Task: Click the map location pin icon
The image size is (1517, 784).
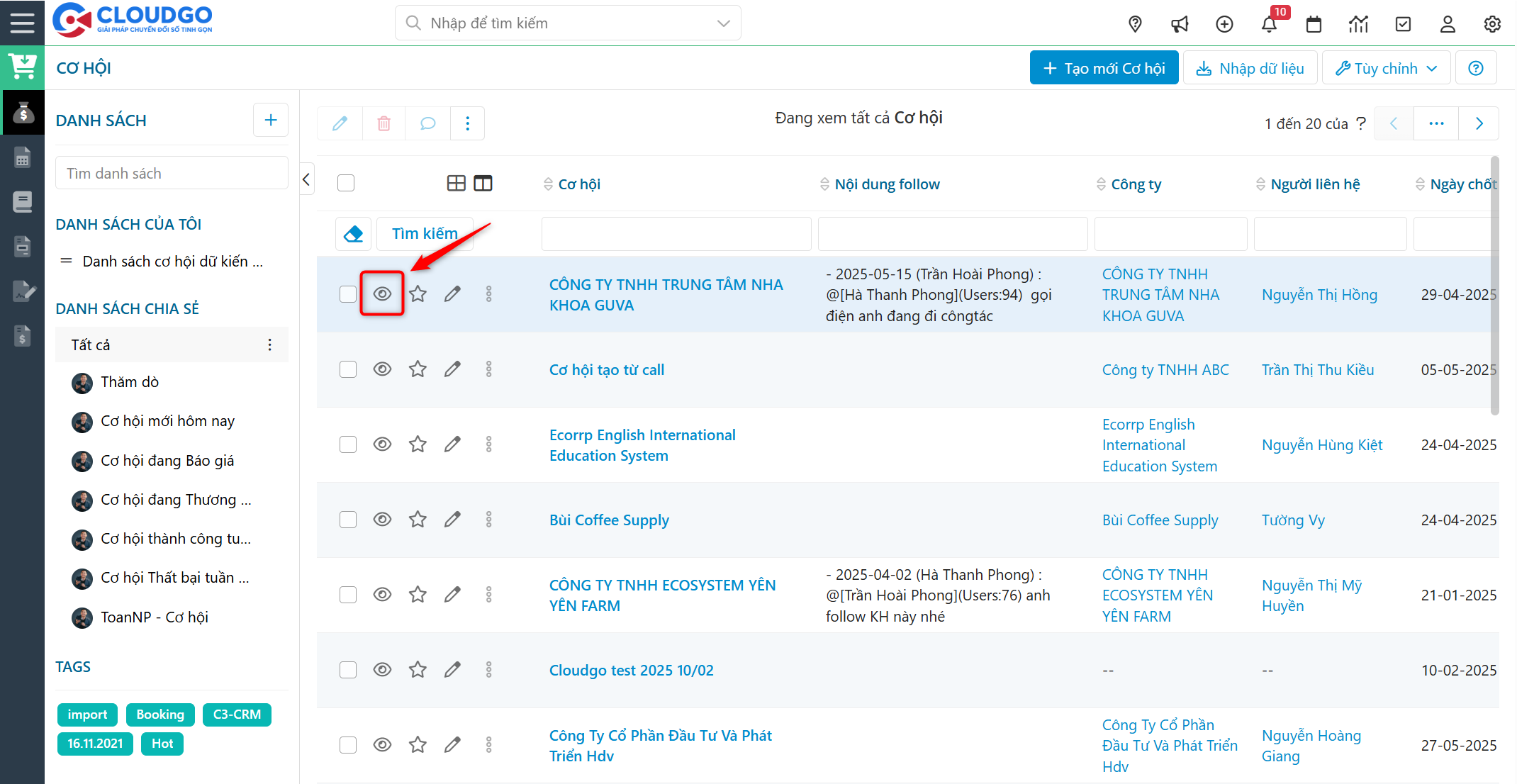Action: tap(1135, 24)
